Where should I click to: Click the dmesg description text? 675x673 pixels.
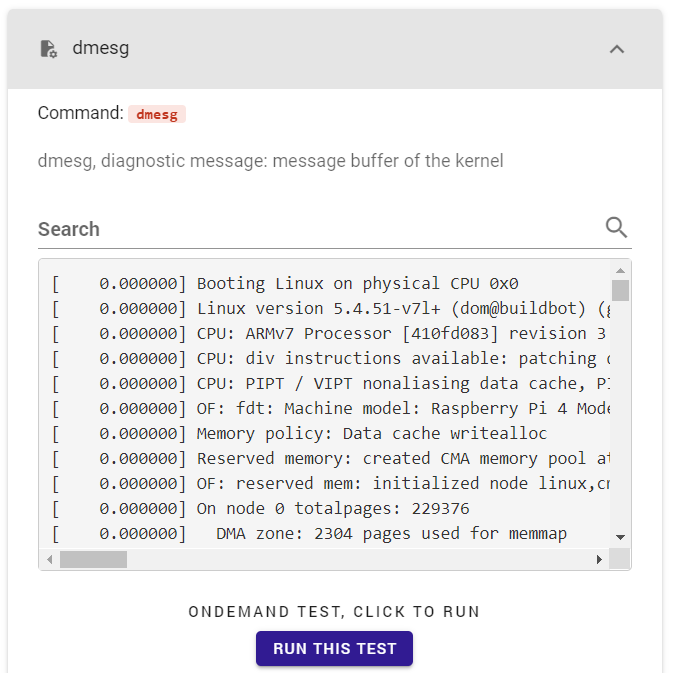(270, 160)
